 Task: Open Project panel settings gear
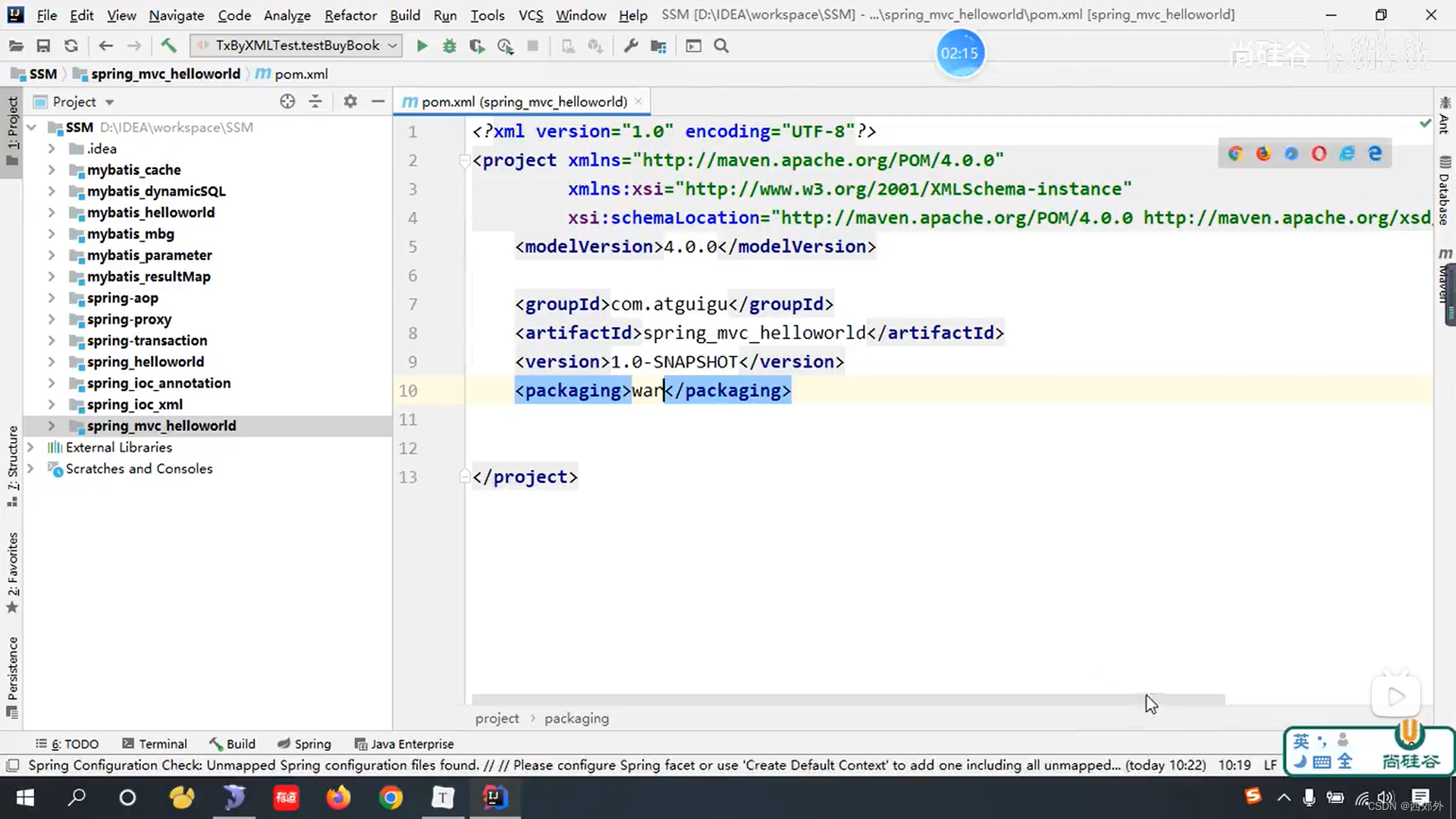tap(350, 102)
